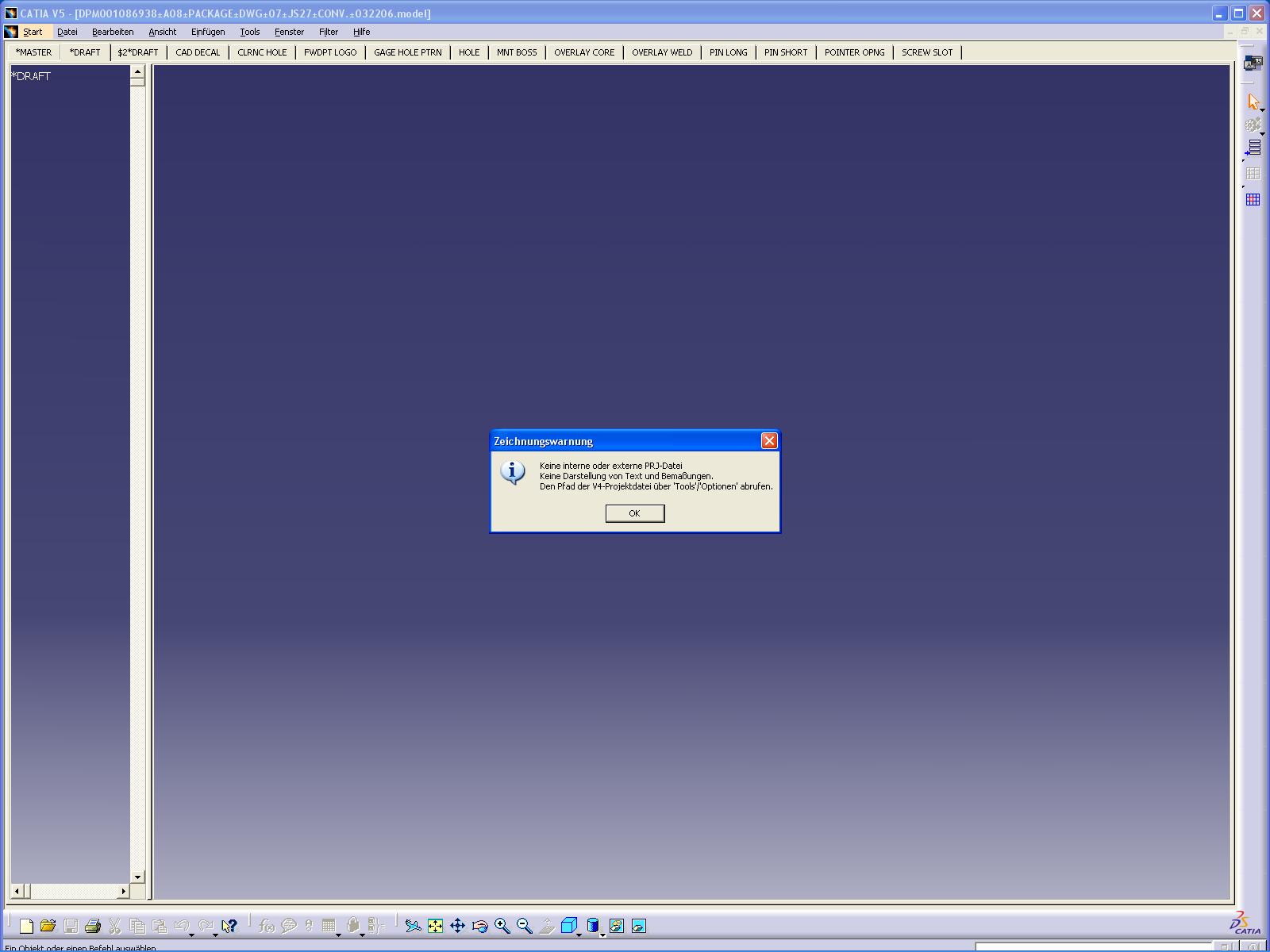
Task: Click the Shading cylinder view mode icon
Action: (592, 926)
